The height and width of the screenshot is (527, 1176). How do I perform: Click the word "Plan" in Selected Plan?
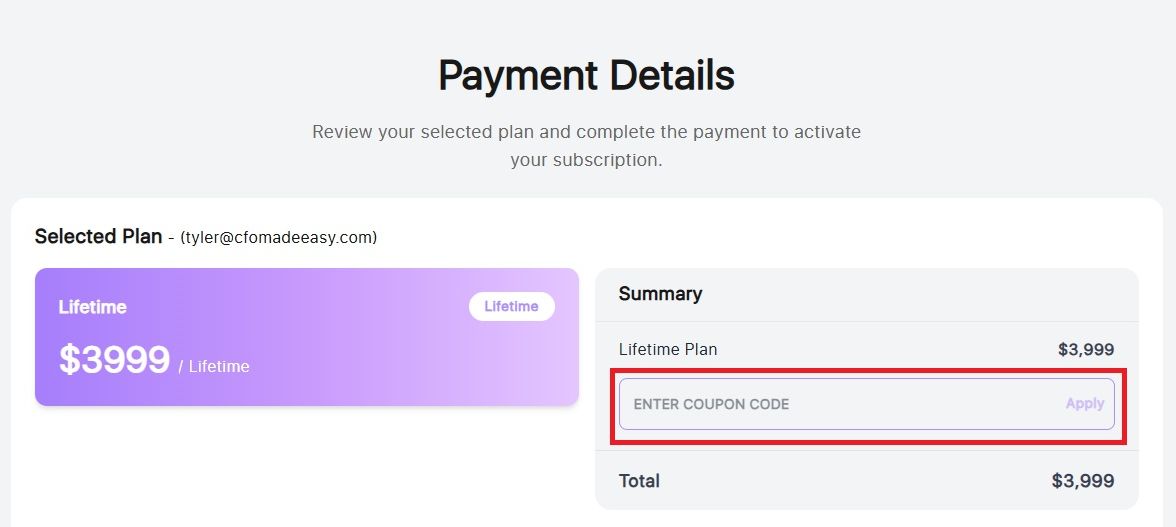click(x=140, y=237)
